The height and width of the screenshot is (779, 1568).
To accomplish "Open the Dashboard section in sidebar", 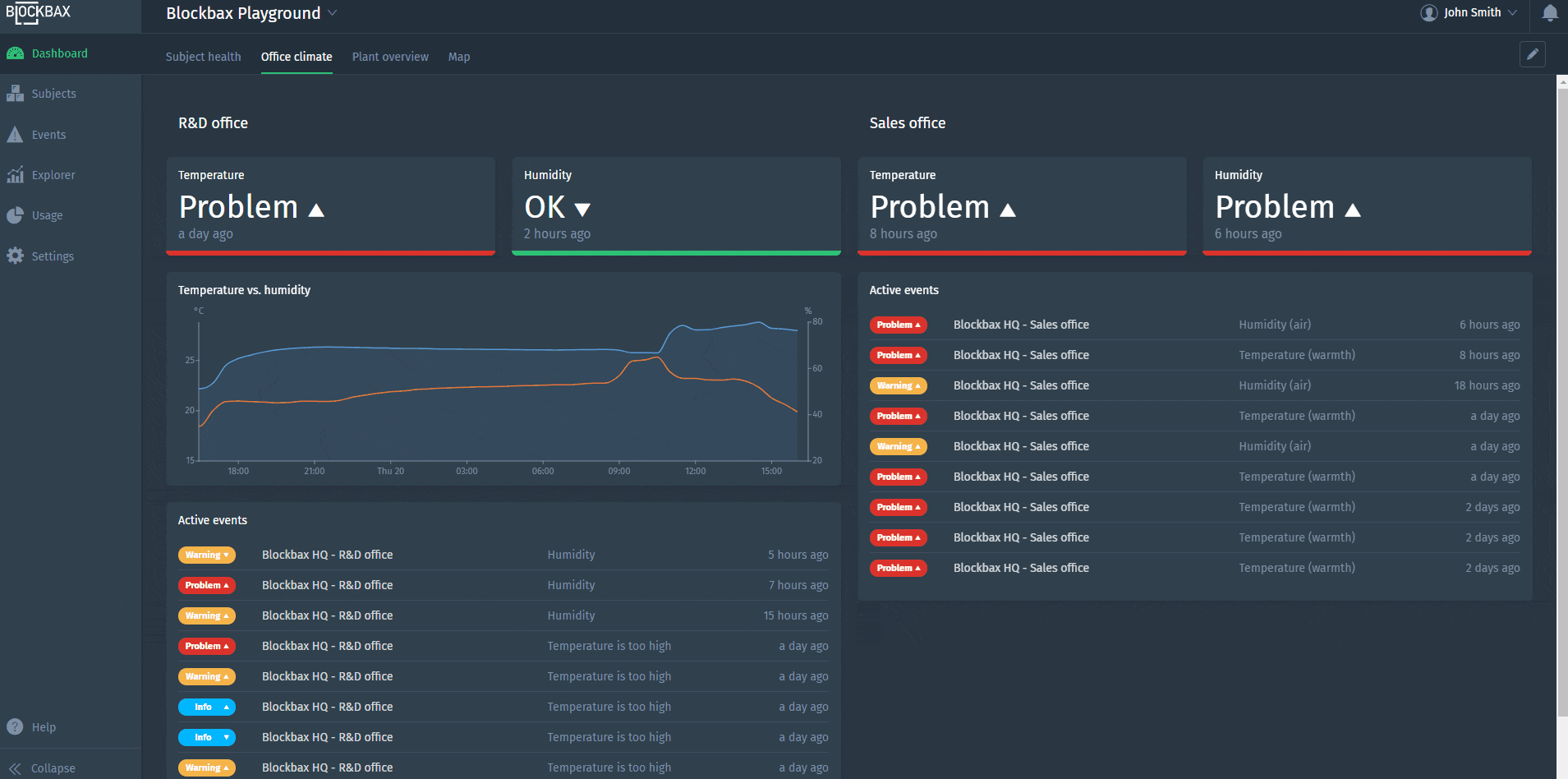I will [59, 53].
